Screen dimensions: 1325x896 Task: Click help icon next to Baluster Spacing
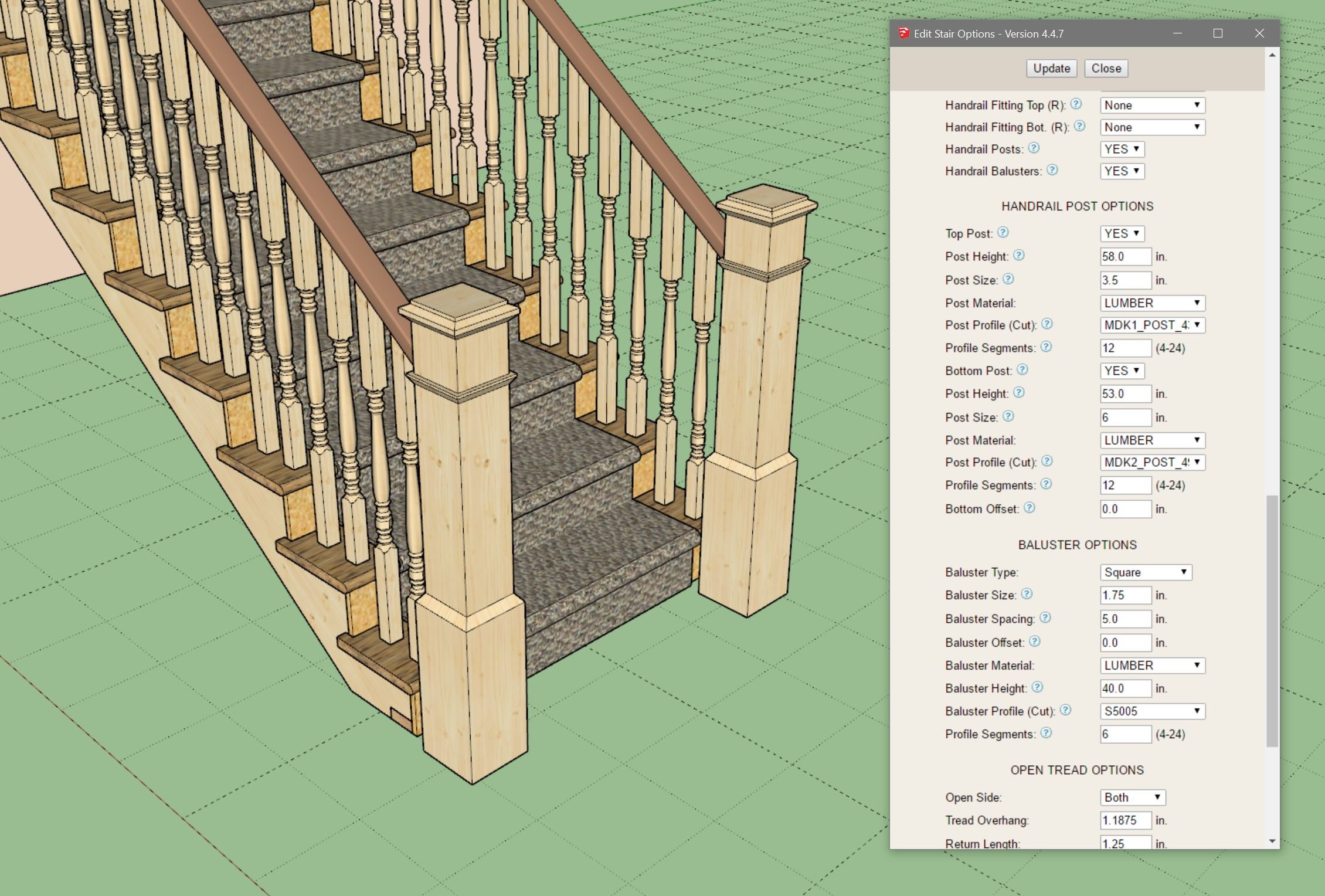point(1045,618)
